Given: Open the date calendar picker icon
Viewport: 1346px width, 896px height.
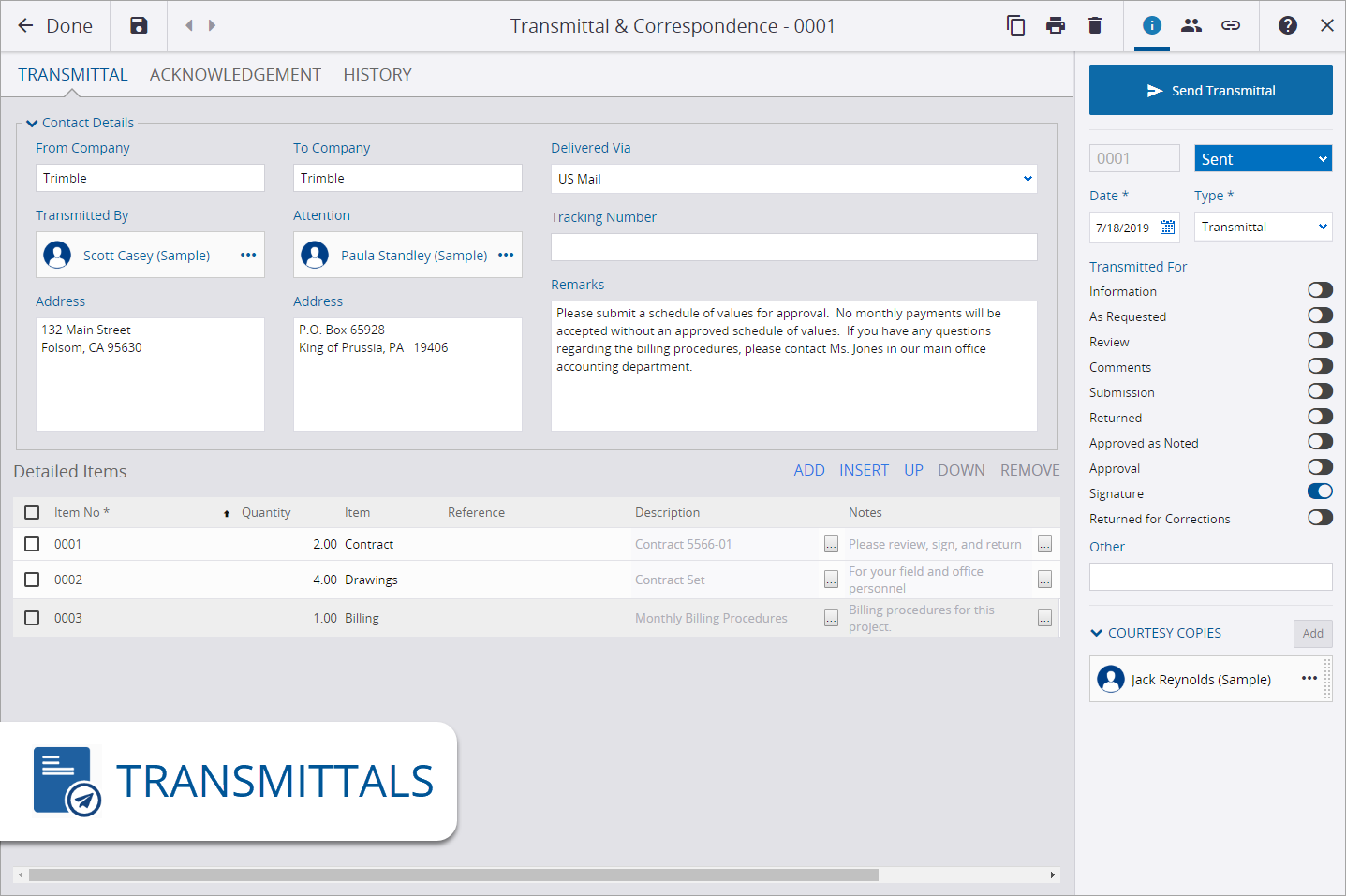Looking at the screenshot, I should pos(1167,227).
